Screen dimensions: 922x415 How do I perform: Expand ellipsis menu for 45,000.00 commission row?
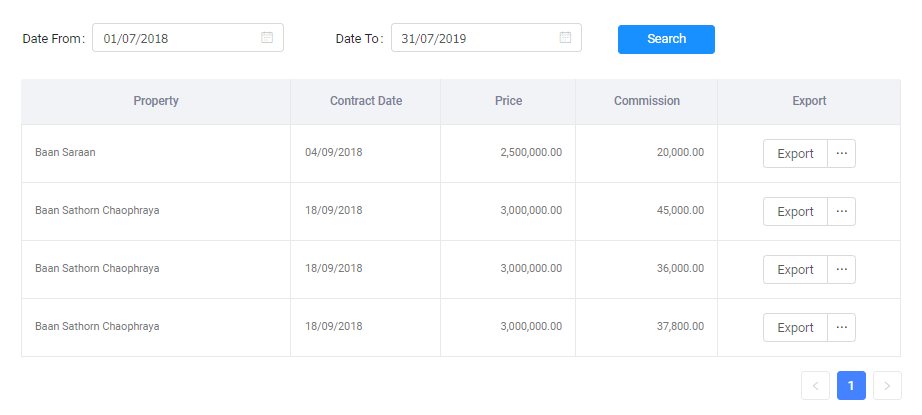click(x=841, y=212)
